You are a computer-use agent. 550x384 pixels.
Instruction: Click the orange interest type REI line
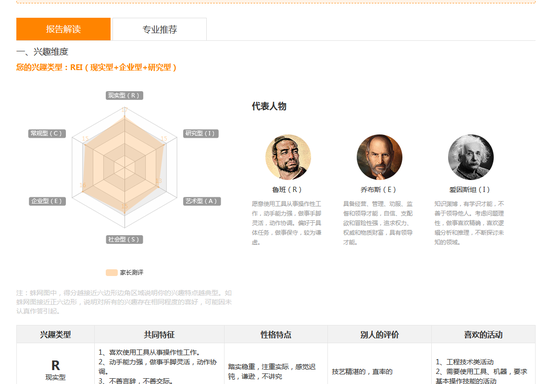96,67
